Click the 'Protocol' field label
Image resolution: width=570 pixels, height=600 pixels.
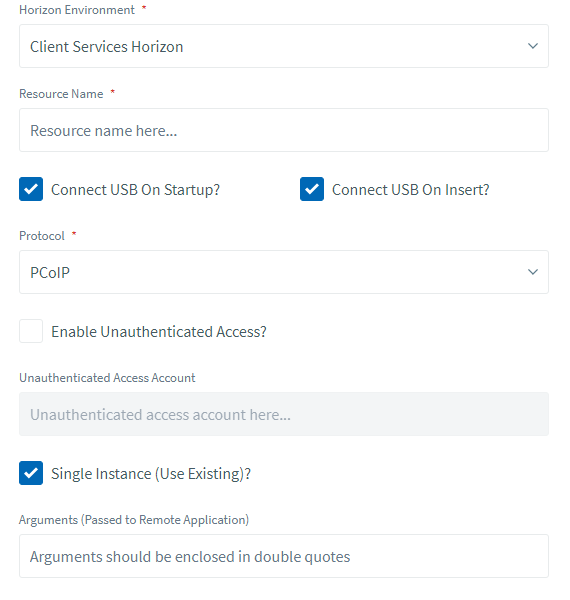(x=42, y=236)
